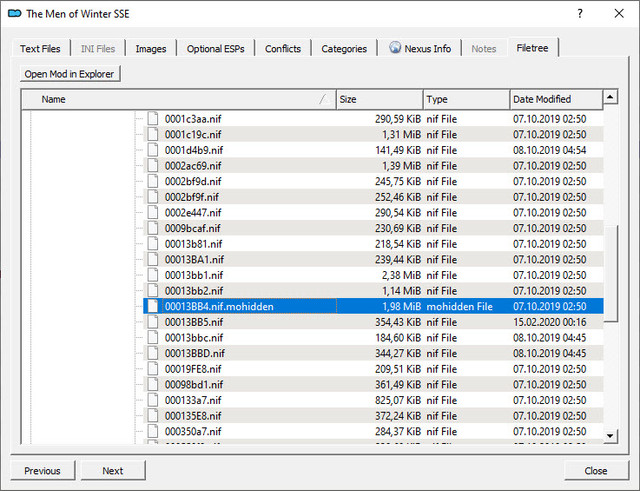Click the question mark help button
Viewport: 640px width, 491px height.
pyautogui.click(x=580, y=13)
